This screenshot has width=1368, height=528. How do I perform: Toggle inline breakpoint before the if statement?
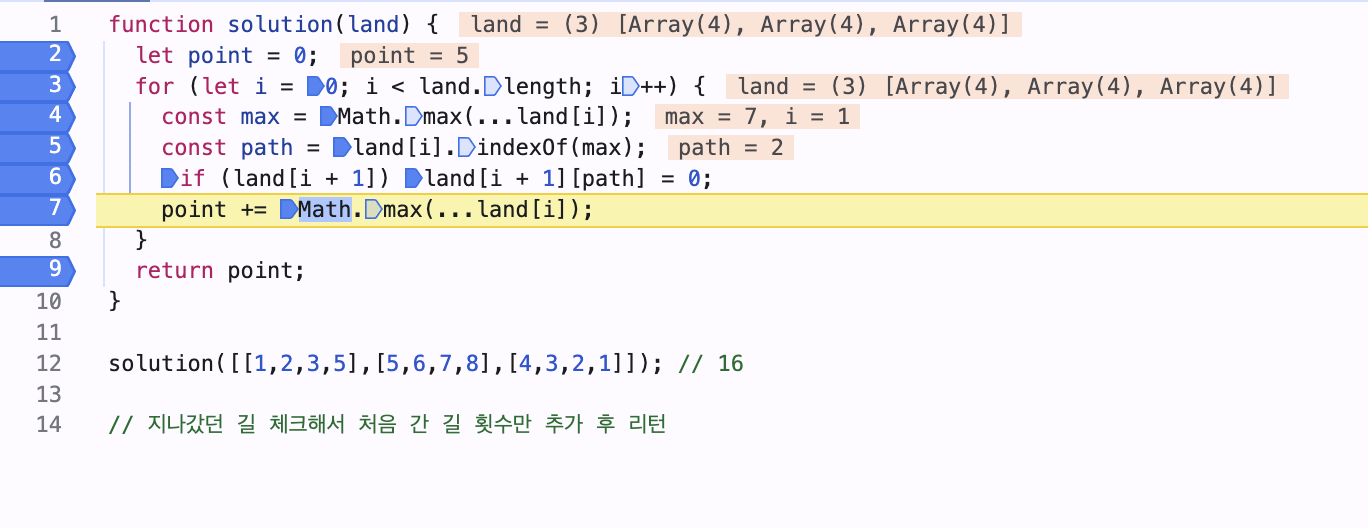[x=169, y=179]
